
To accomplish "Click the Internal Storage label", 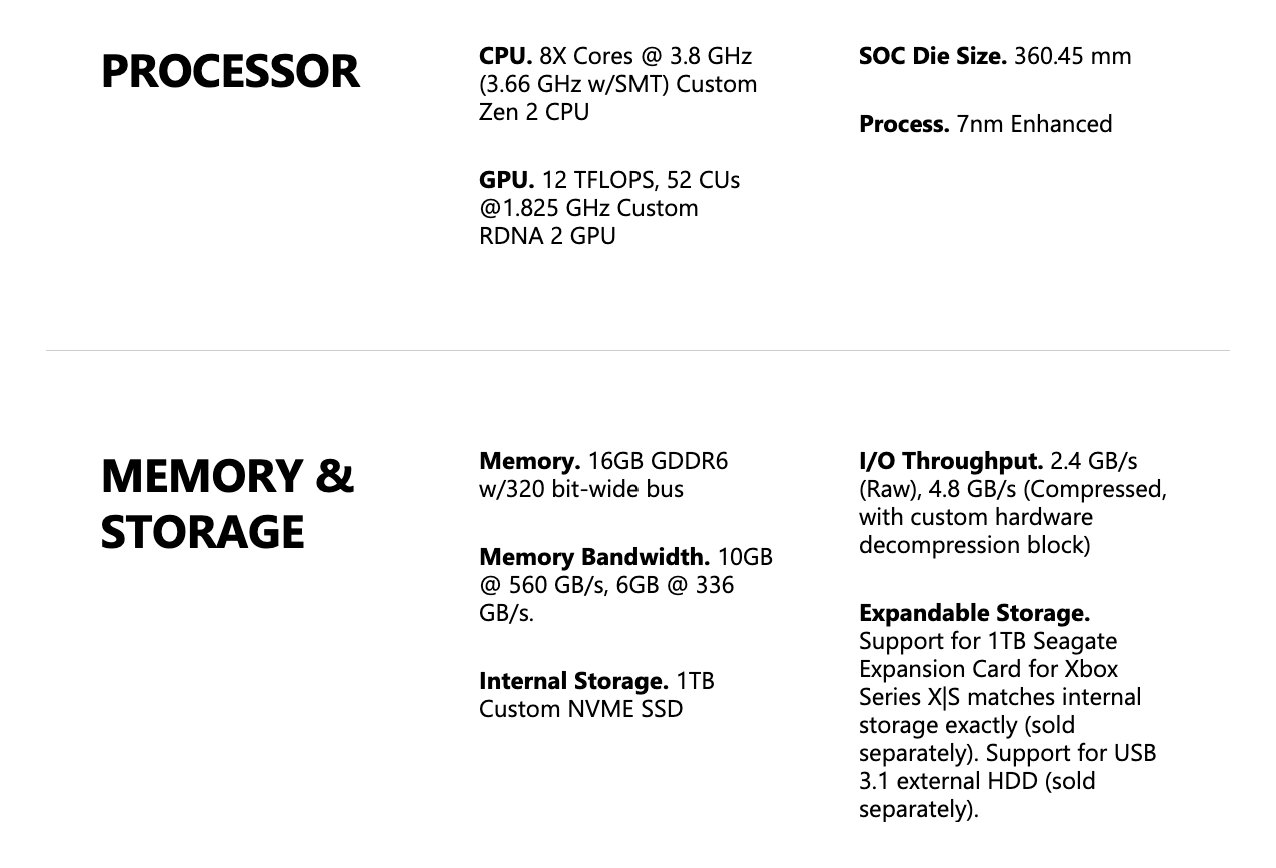I will pos(574,681).
